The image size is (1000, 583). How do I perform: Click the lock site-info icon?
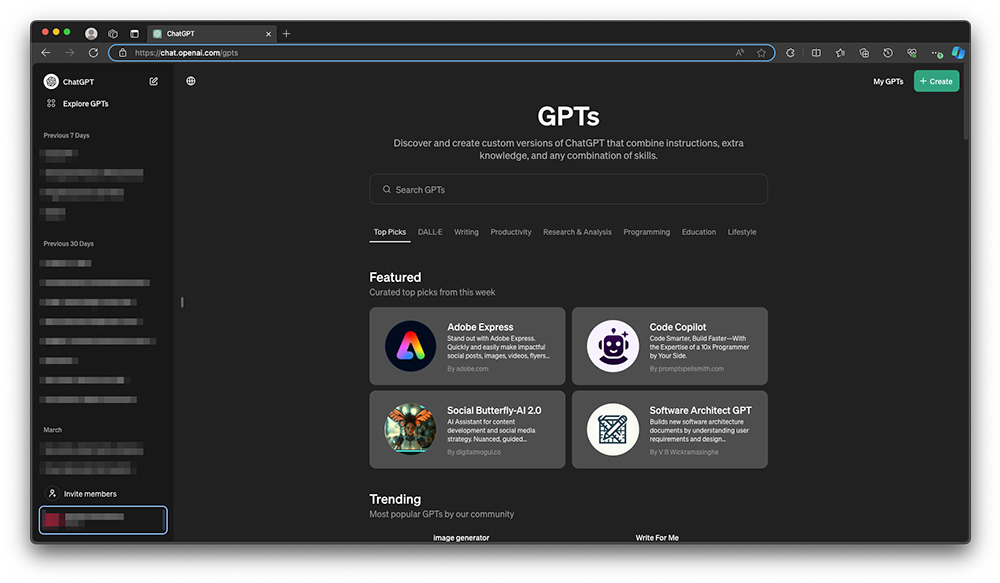click(122, 53)
